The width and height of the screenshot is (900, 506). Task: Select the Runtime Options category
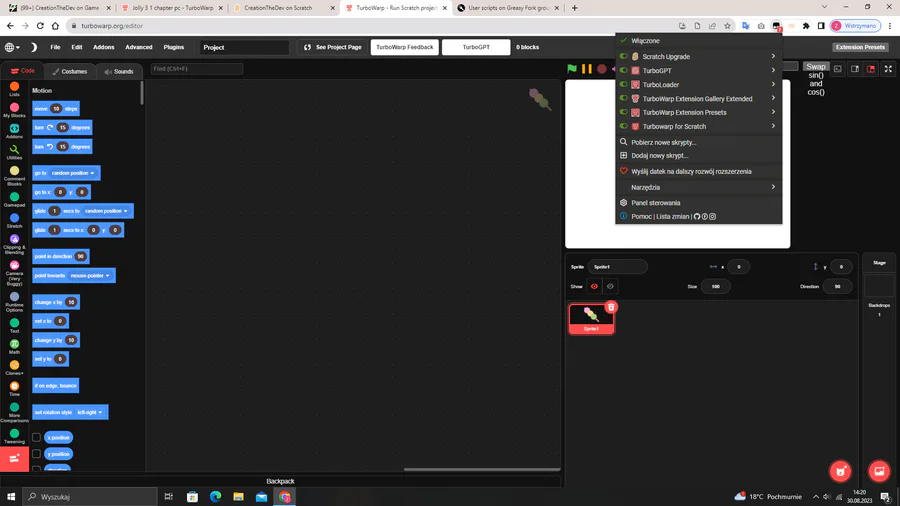[x=14, y=302]
